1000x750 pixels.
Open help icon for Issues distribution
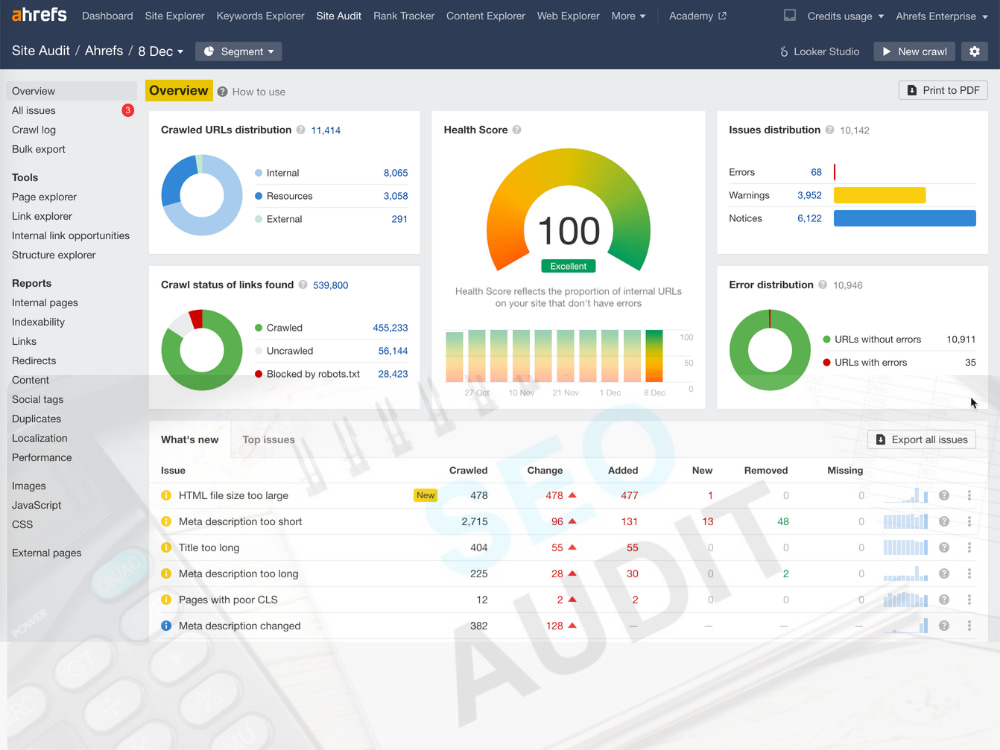tap(829, 129)
